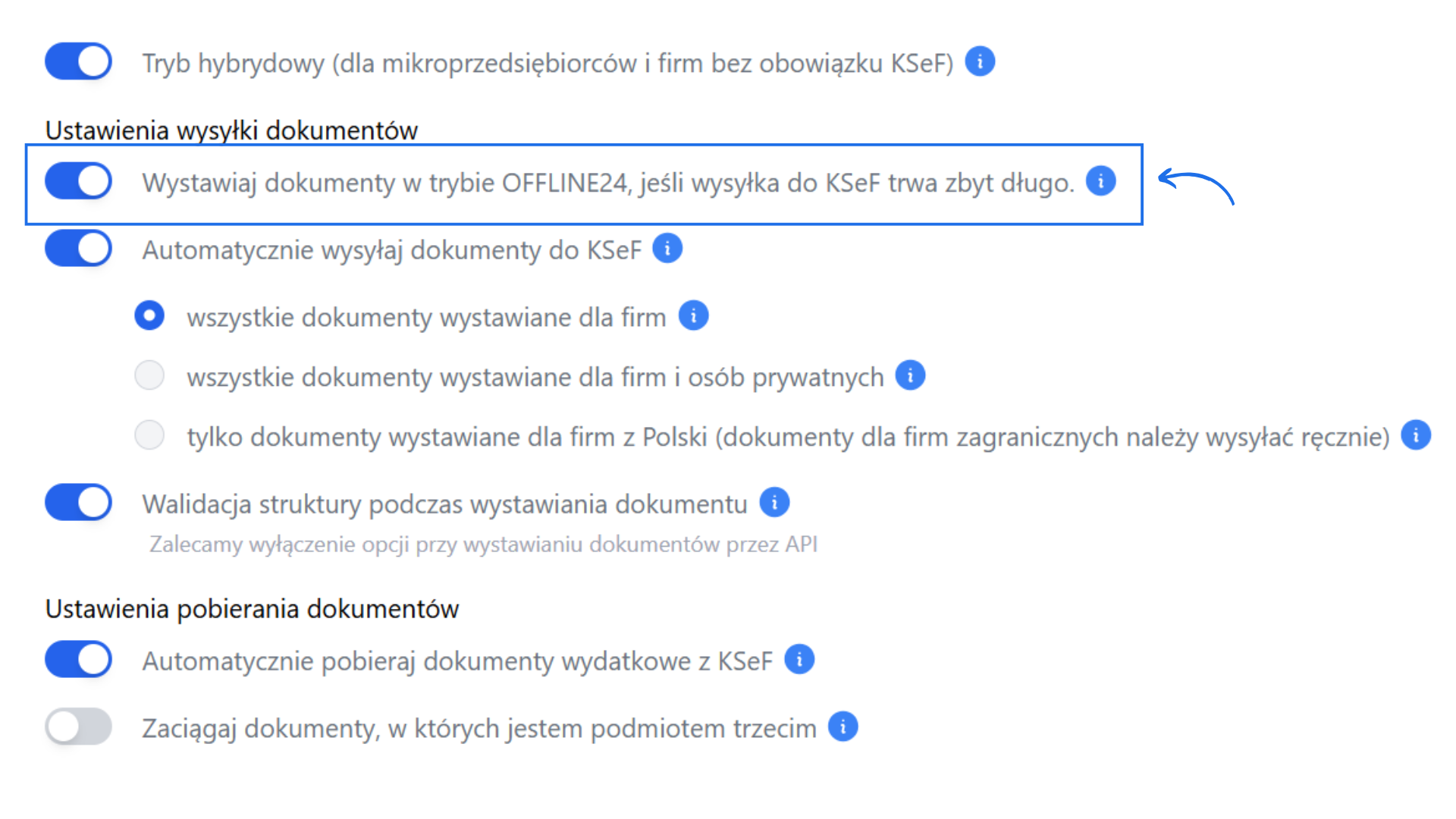The width and height of the screenshot is (1456, 819).
Task: Turn off Walidacja struktury during document creation
Action: tap(77, 502)
